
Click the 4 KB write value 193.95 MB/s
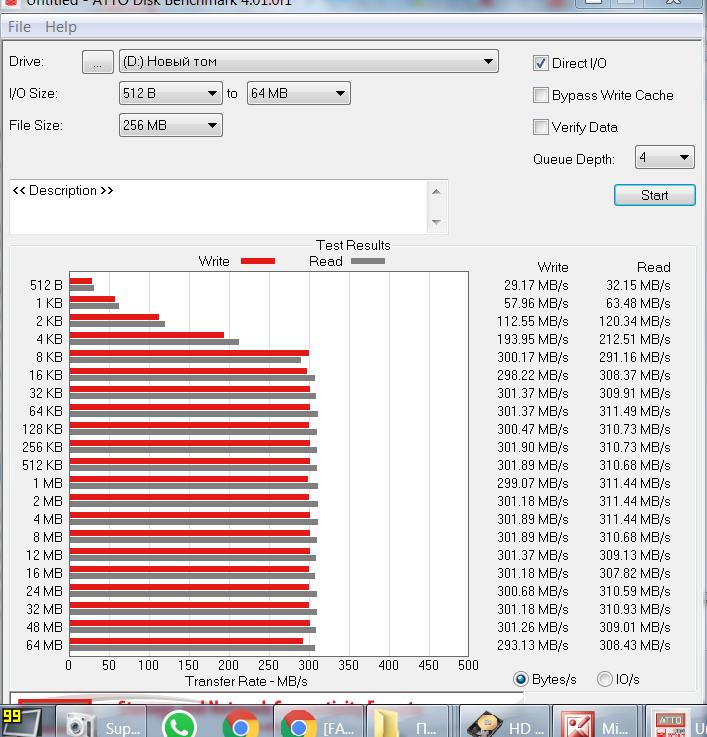click(533, 339)
